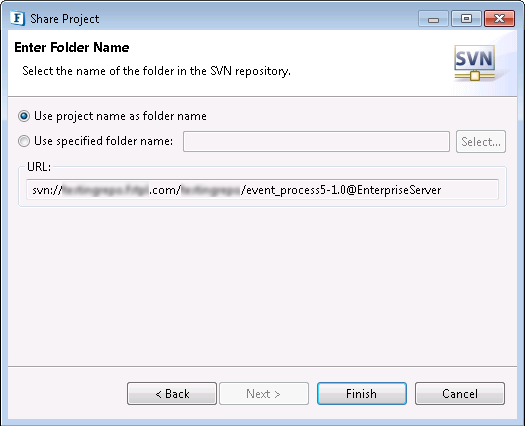Image resolution: width=525 pixels, height=426 pixels.
Task: Click the URL: group label
Action: [x=39, y=166]
